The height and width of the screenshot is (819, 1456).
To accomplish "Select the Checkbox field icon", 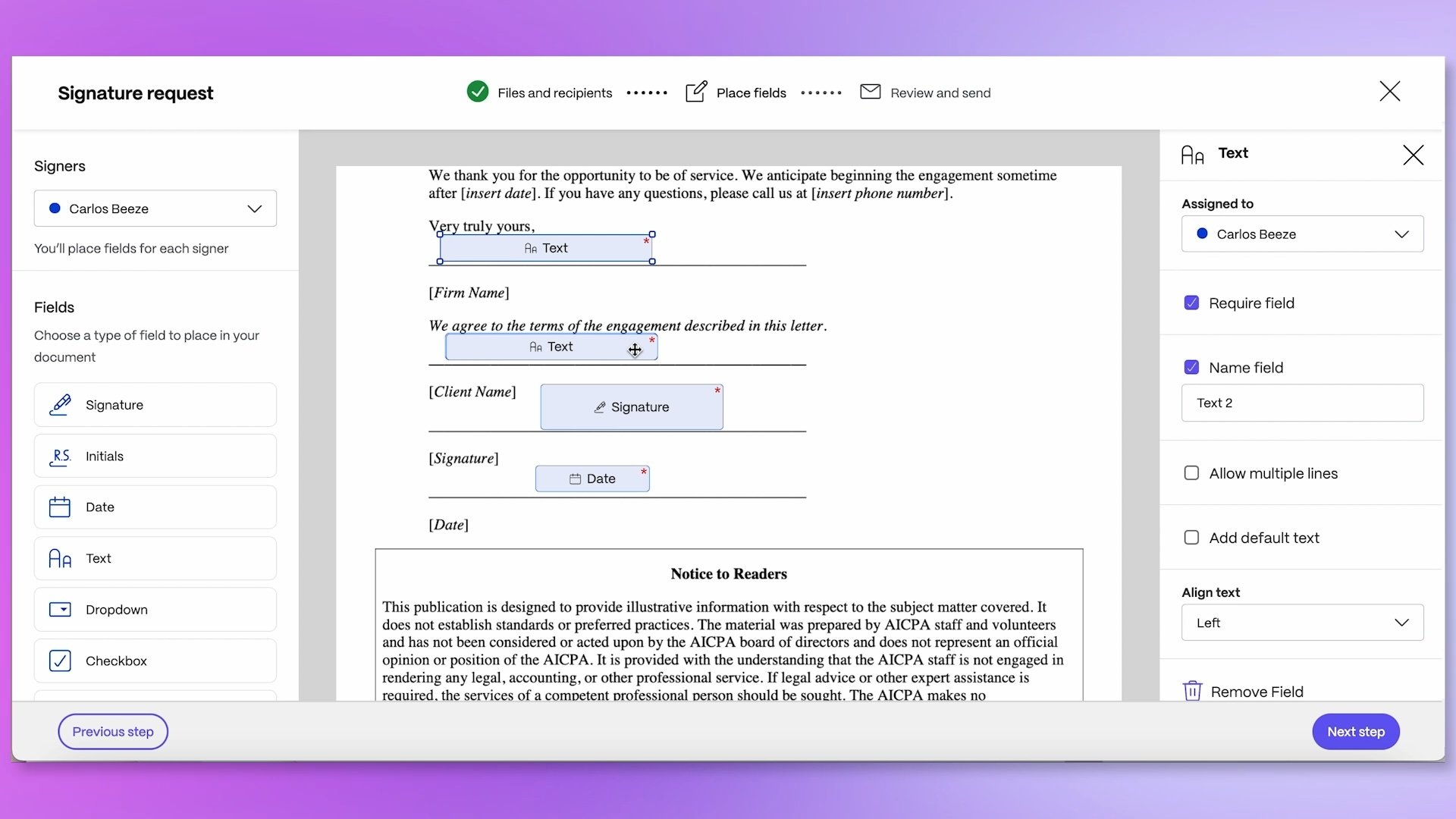I will (60, 661).
